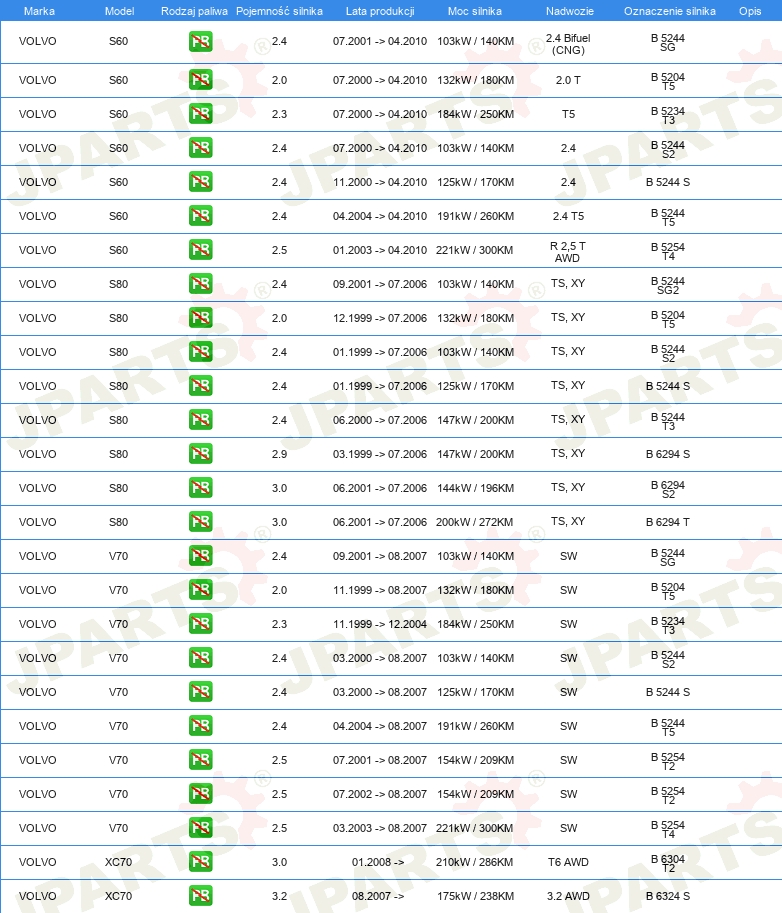Click the Nadwozie column header
This screenshot has width=782, height=913.
(x=569, y=11)
